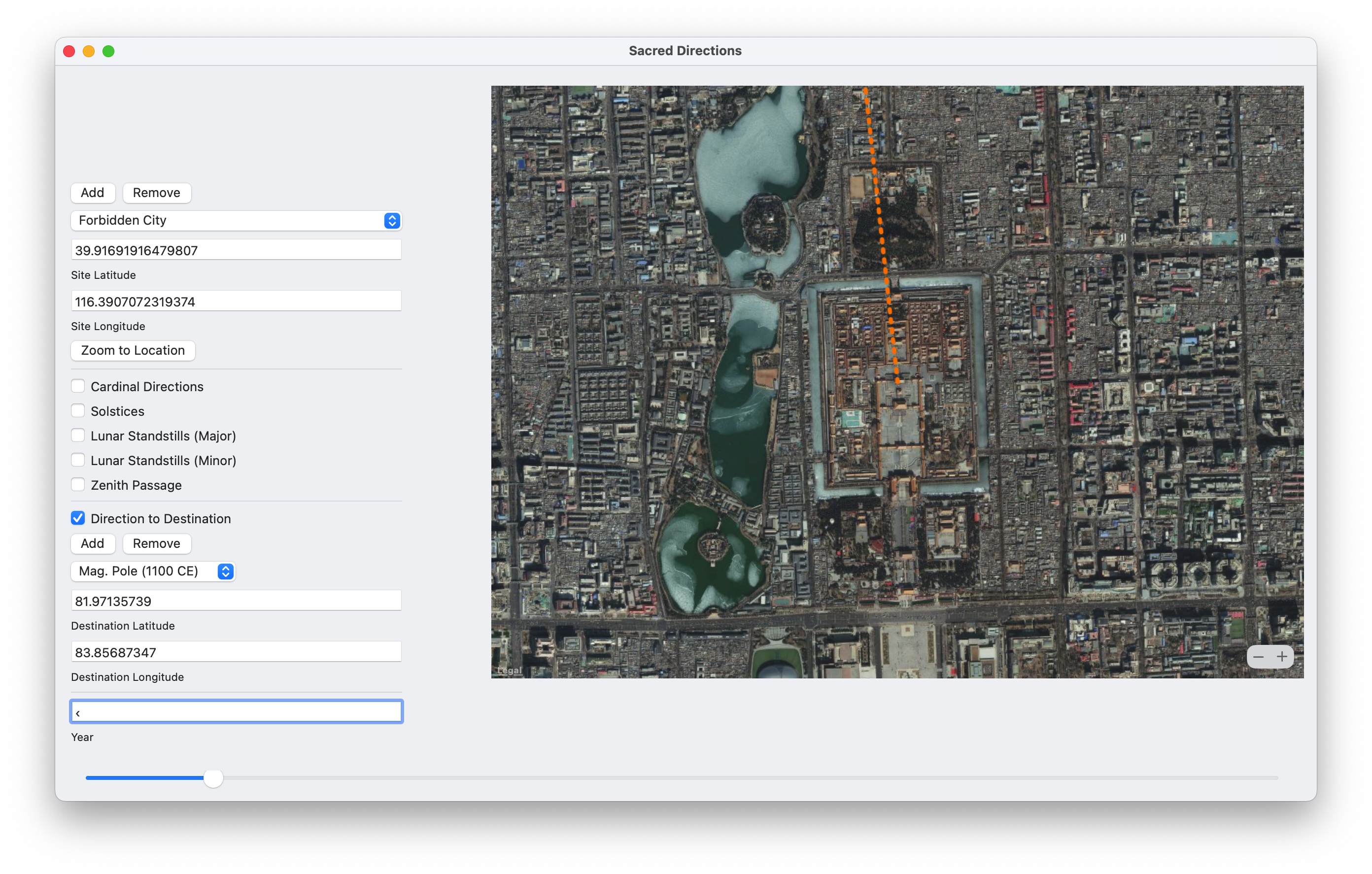1372x874 pixels.
Task: Enable the Zenith Passage checkbox
Action: (78, 485)
